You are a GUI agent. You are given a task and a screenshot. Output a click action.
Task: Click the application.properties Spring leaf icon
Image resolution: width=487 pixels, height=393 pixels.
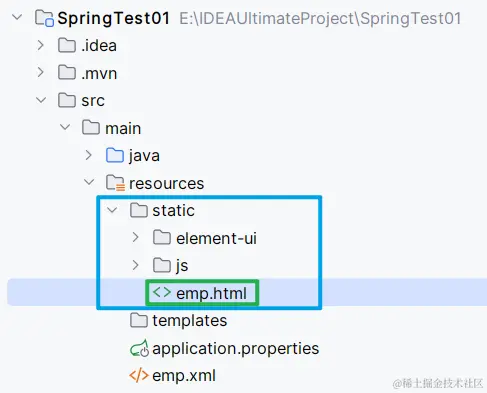click(139, 348)
